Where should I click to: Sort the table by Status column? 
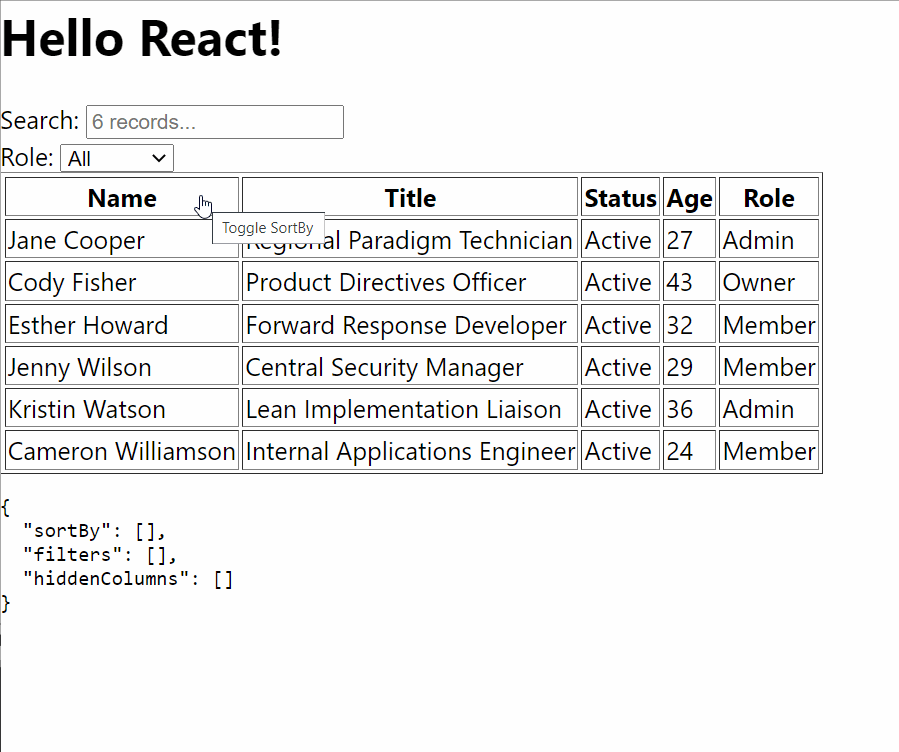[x=620, y=197]
